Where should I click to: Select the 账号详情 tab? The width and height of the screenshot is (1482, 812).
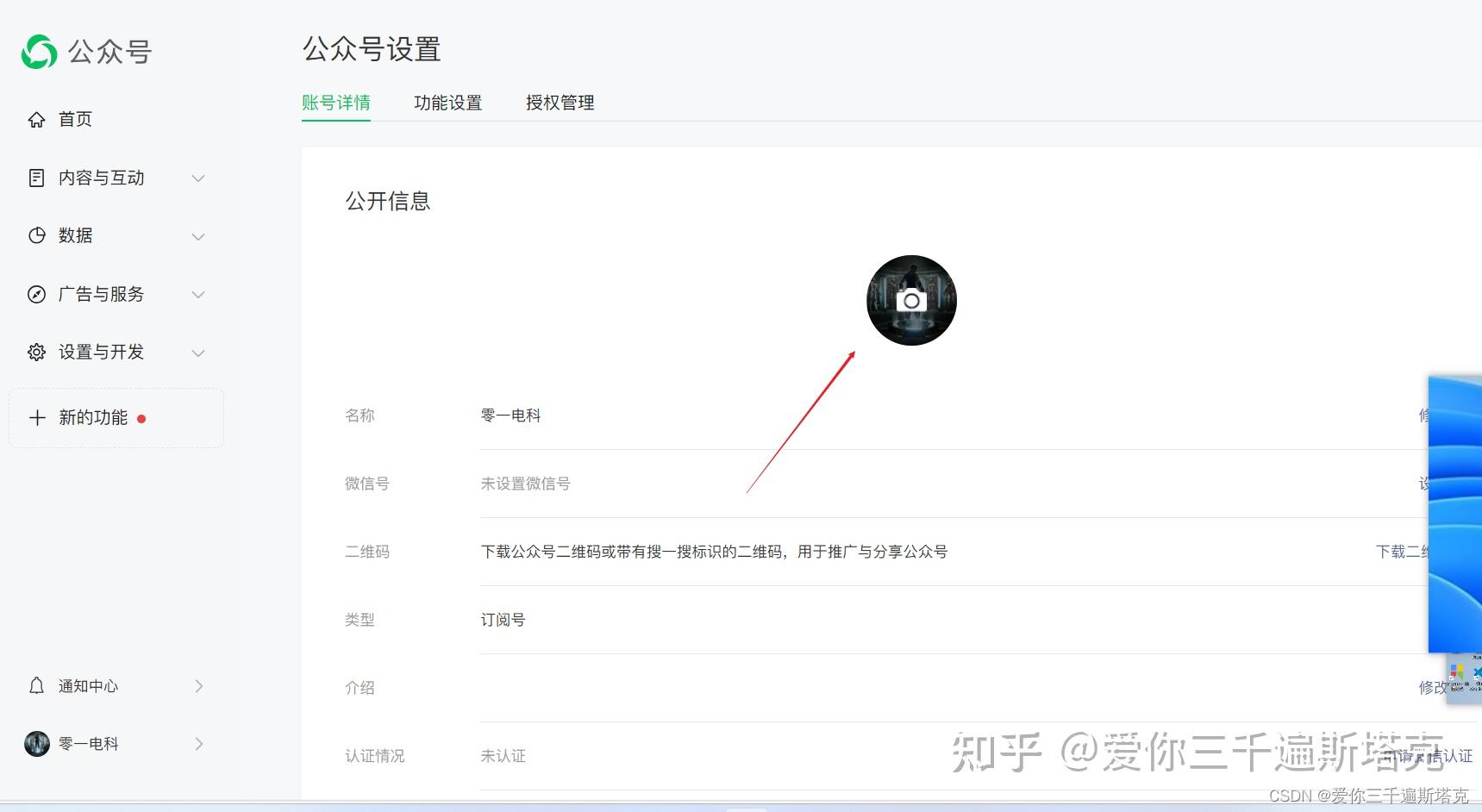click(x=336, y=103)
